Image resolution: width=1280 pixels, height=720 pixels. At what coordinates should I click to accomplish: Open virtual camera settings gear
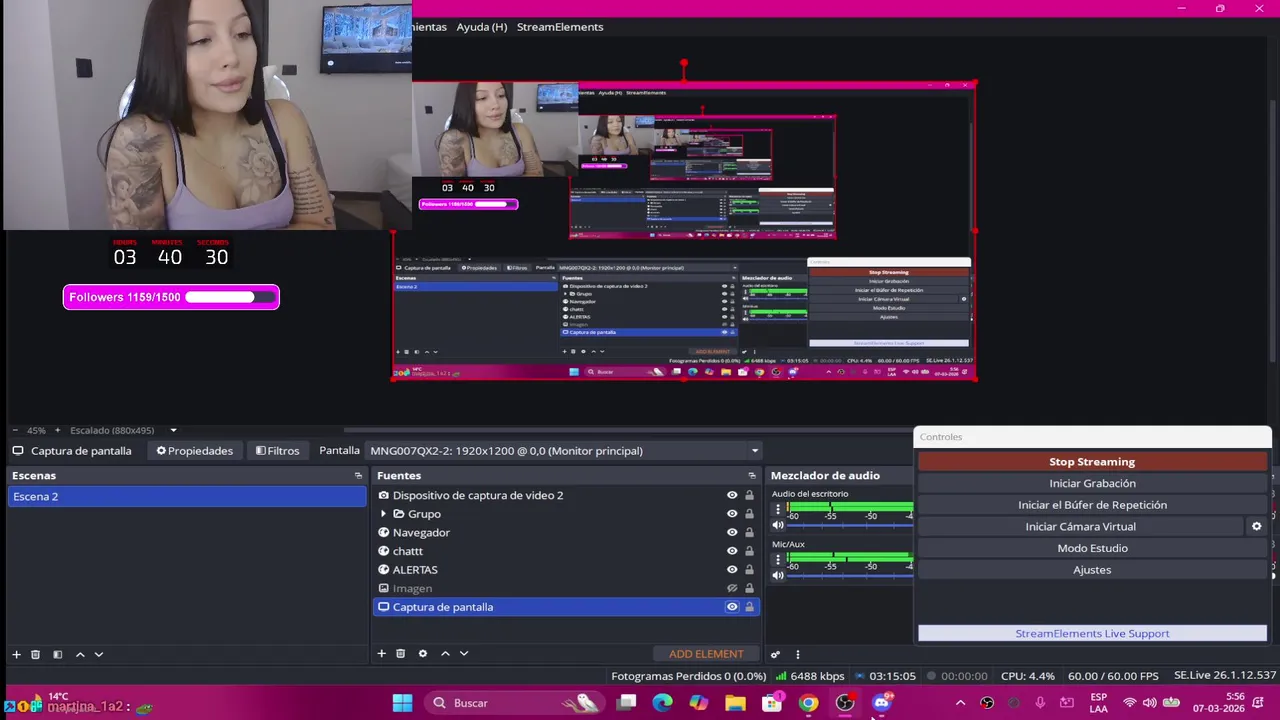click(1257, 526)
